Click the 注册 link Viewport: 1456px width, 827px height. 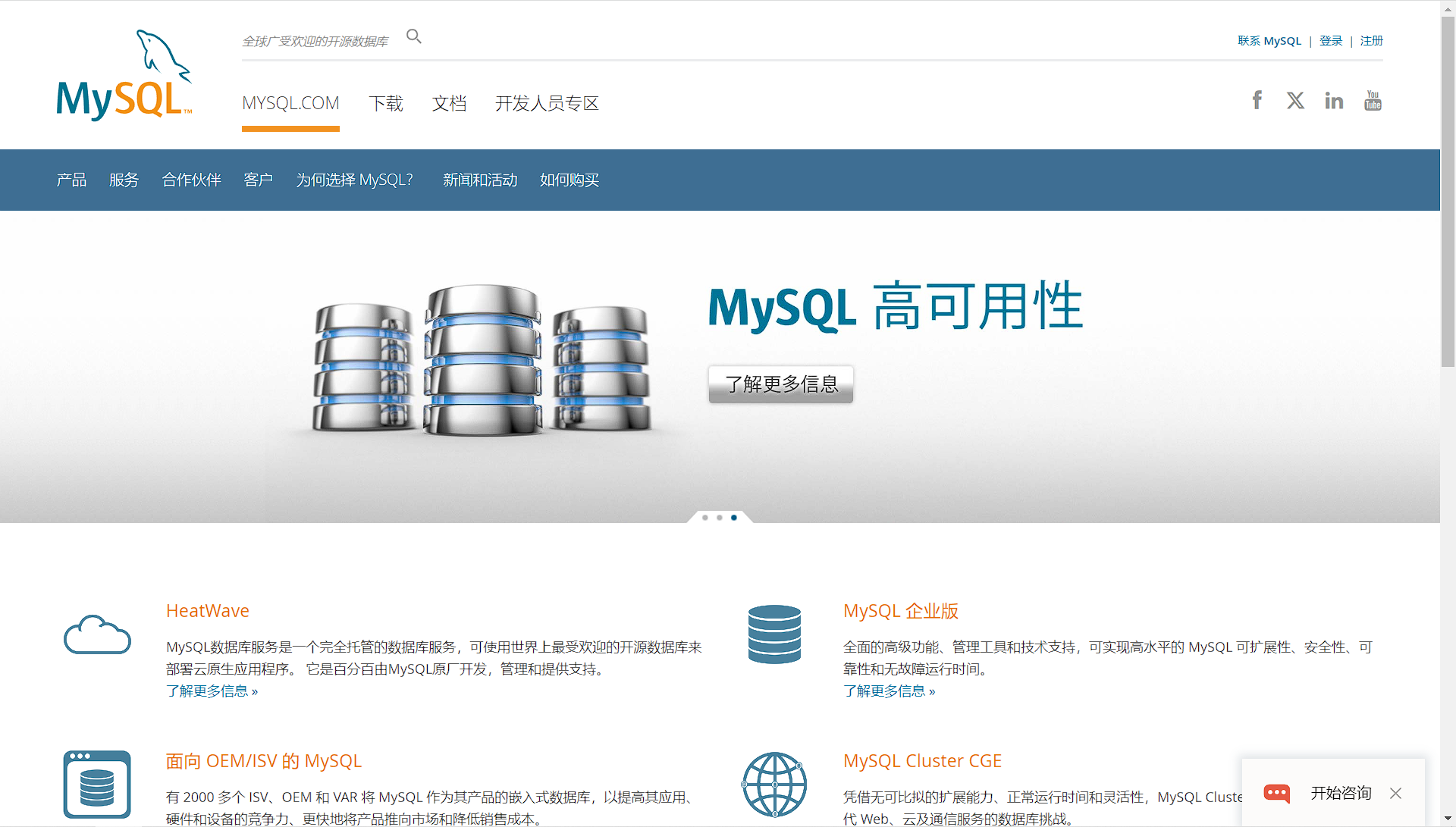tap(1371, 41)
